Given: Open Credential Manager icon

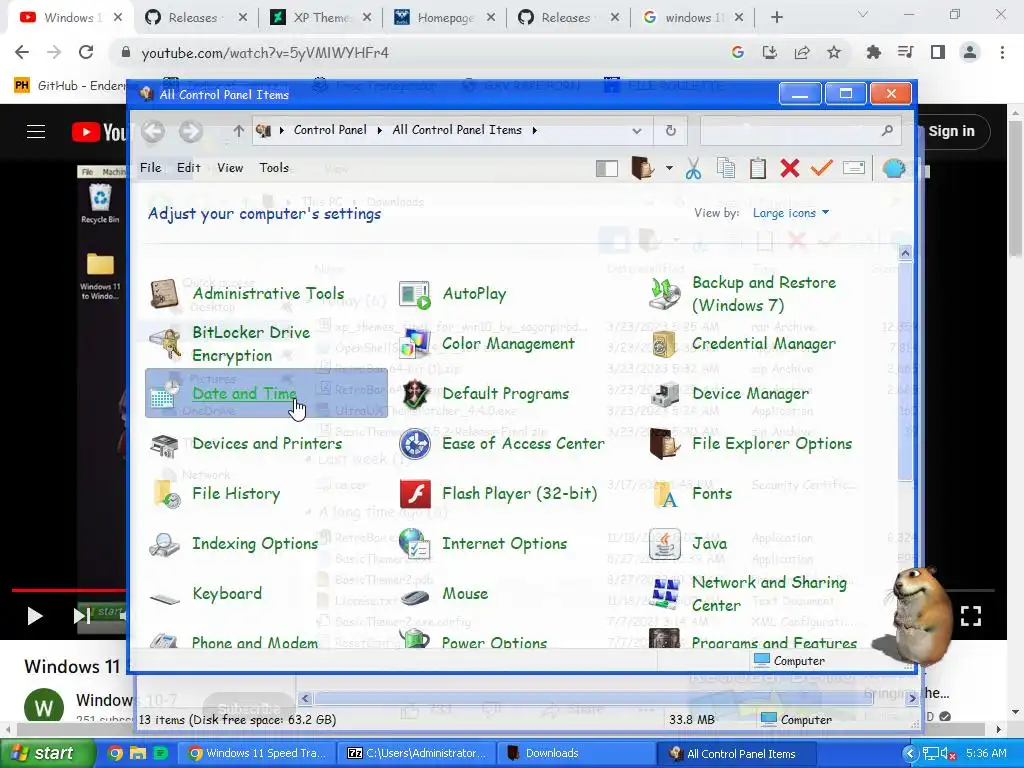Looking at the screenshot, I should [x=664, y=344].
